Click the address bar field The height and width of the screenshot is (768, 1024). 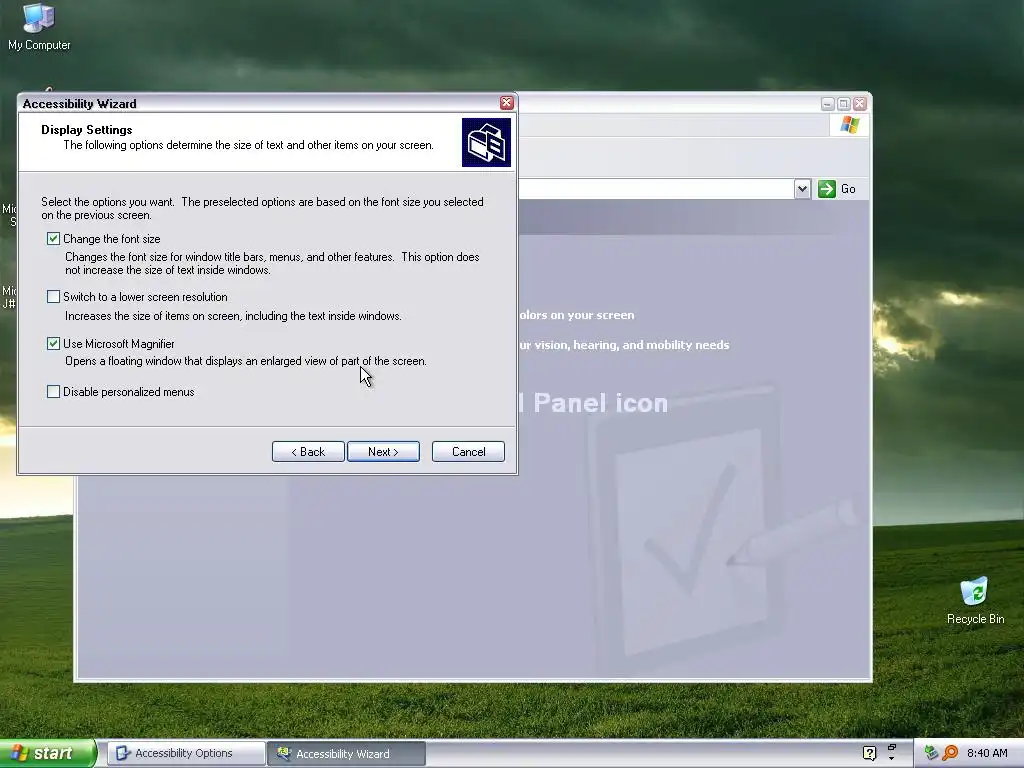point(656,189)
